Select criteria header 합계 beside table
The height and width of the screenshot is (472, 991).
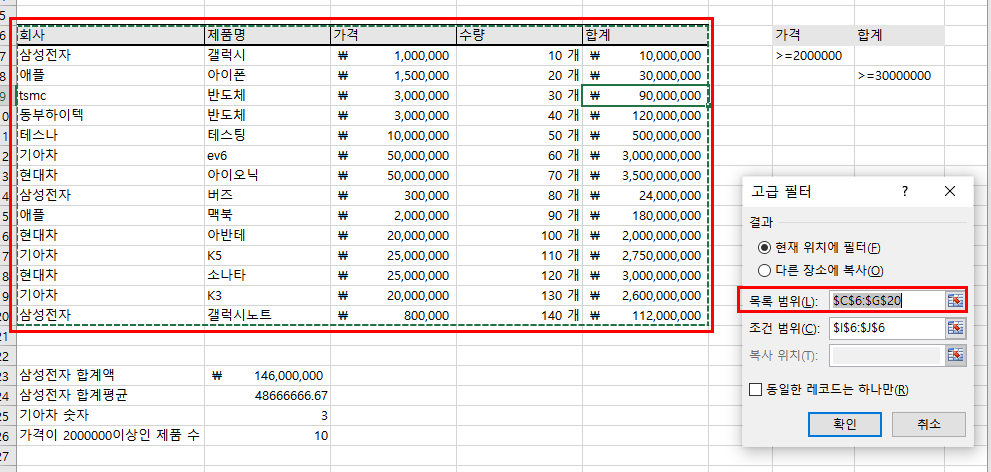point(900,35)
